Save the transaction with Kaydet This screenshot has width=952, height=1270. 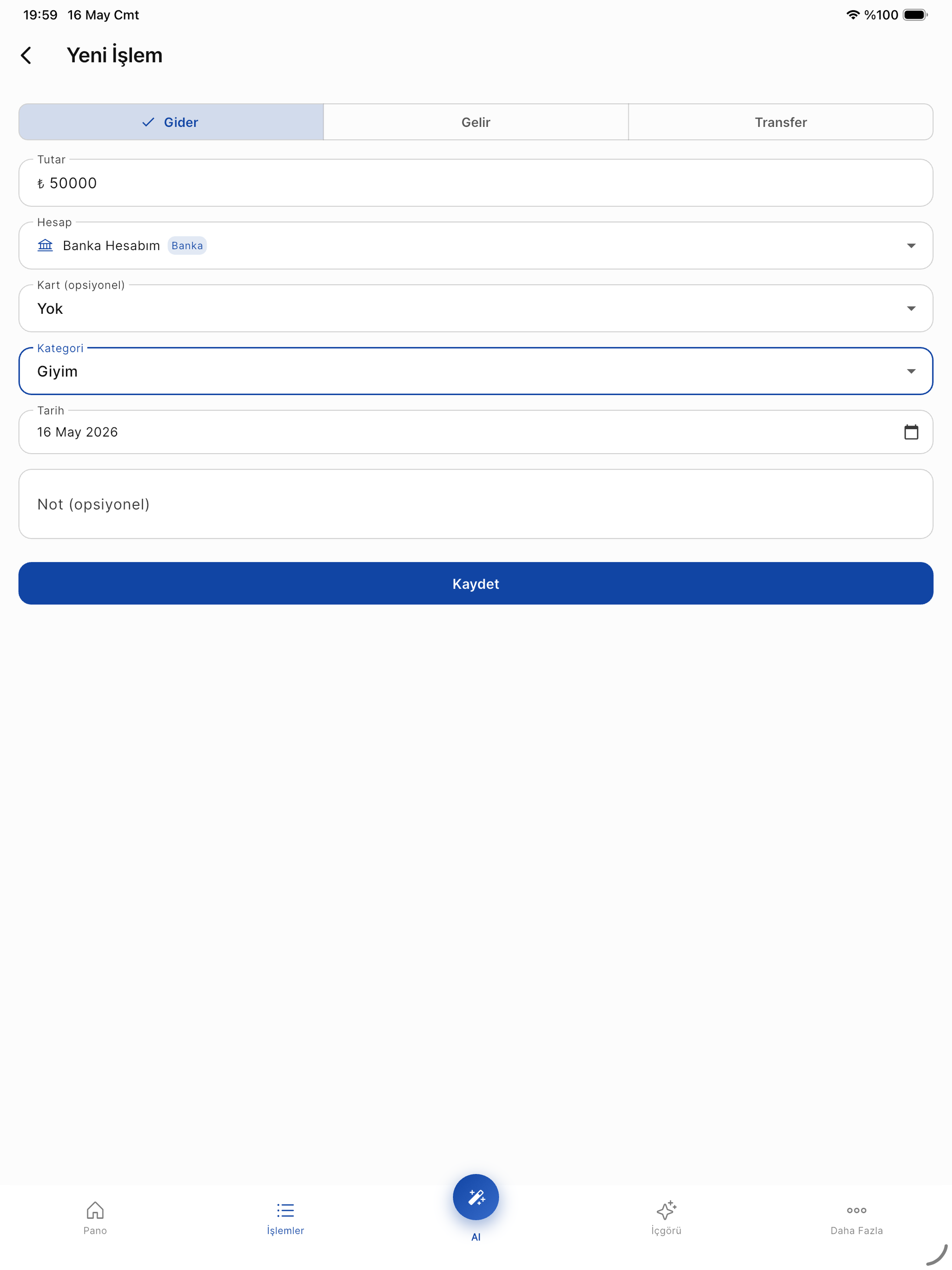click(x=476, y=583)
